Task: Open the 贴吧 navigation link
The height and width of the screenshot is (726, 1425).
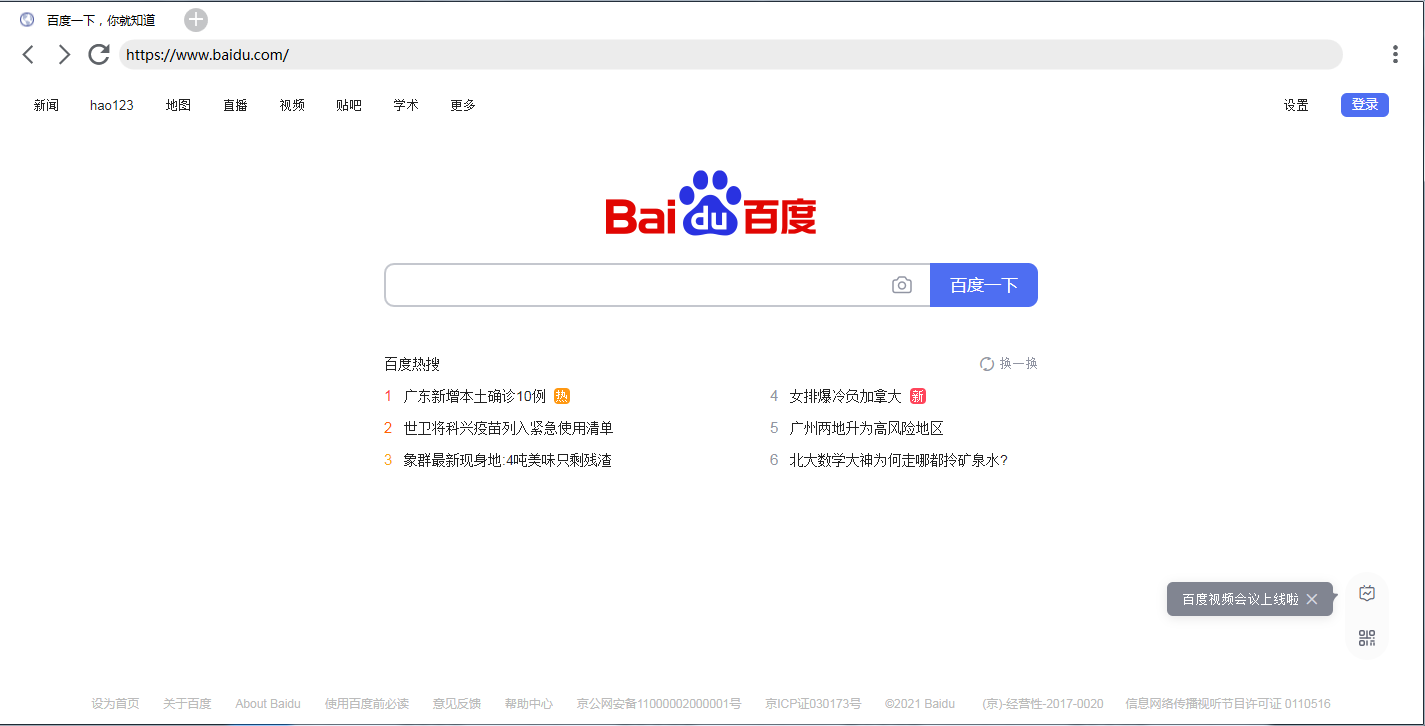Action: (x=349, y=105)
